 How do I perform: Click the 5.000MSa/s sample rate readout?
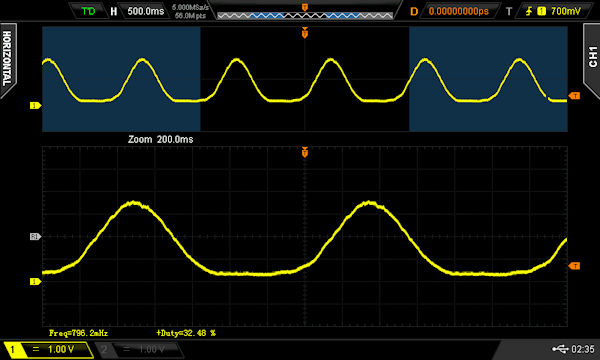[x=190, y=7]
